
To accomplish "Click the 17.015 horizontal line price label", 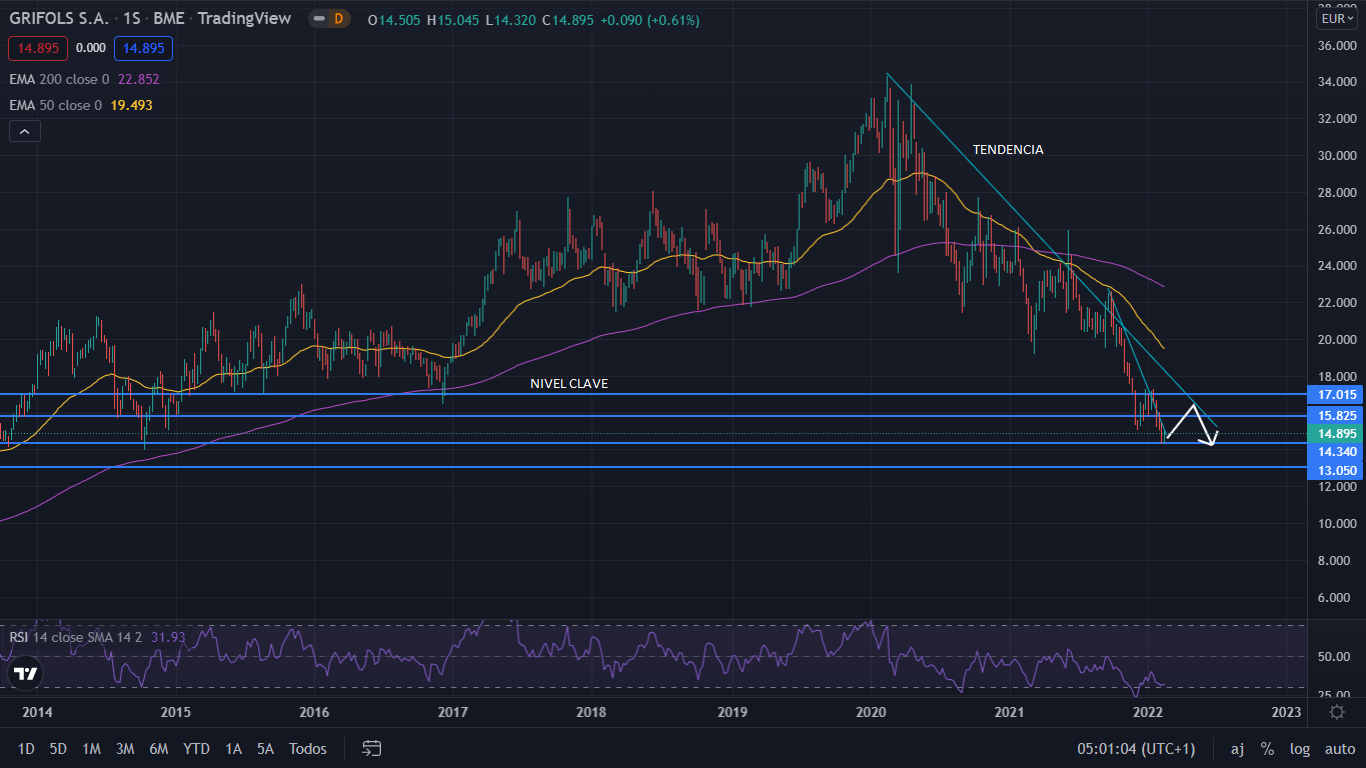I will tap(1337, 395).
